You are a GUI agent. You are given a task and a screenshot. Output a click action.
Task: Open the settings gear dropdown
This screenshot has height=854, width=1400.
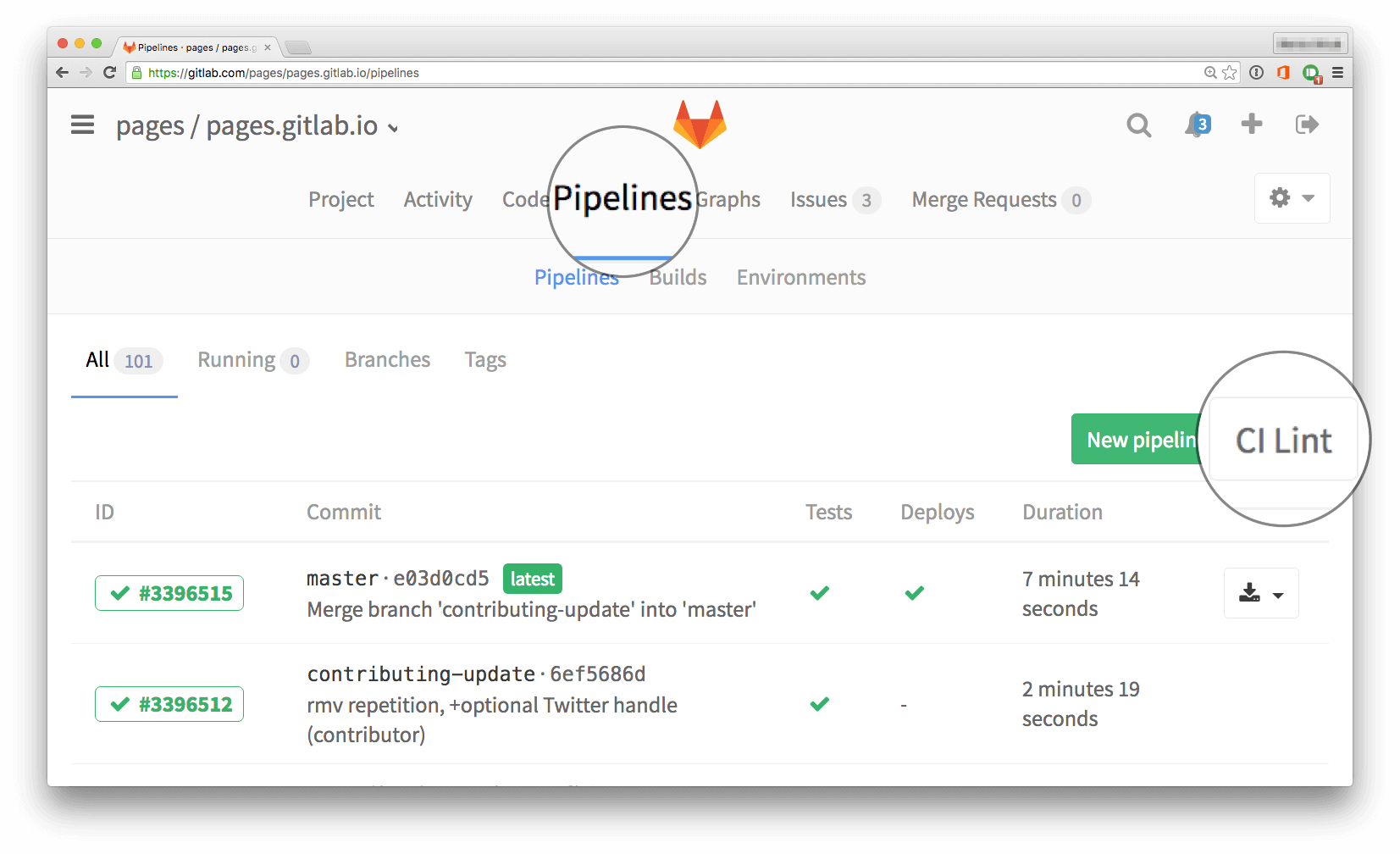coord(1291,198)
